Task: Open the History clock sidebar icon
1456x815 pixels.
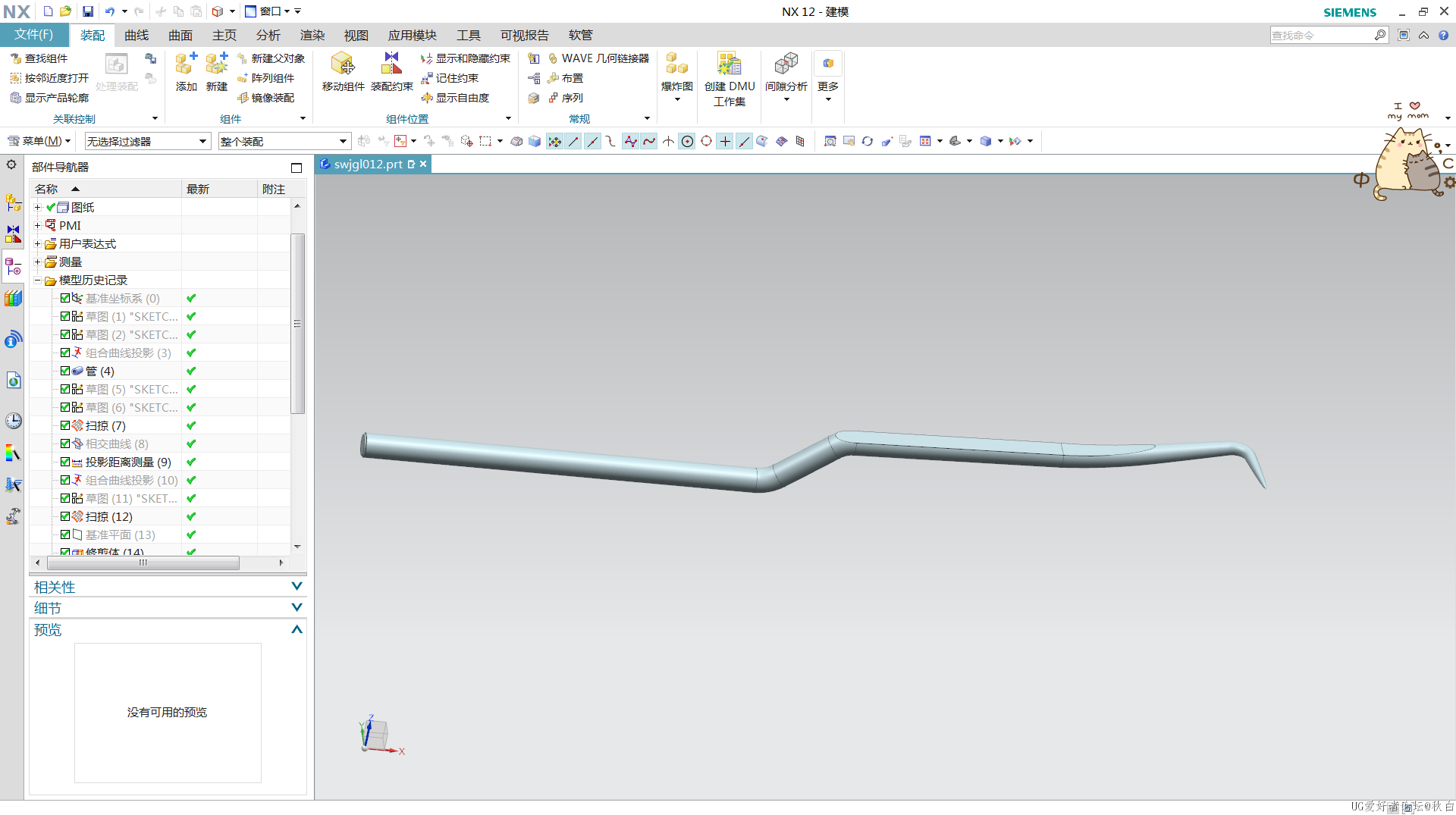Action: (13, 421)
